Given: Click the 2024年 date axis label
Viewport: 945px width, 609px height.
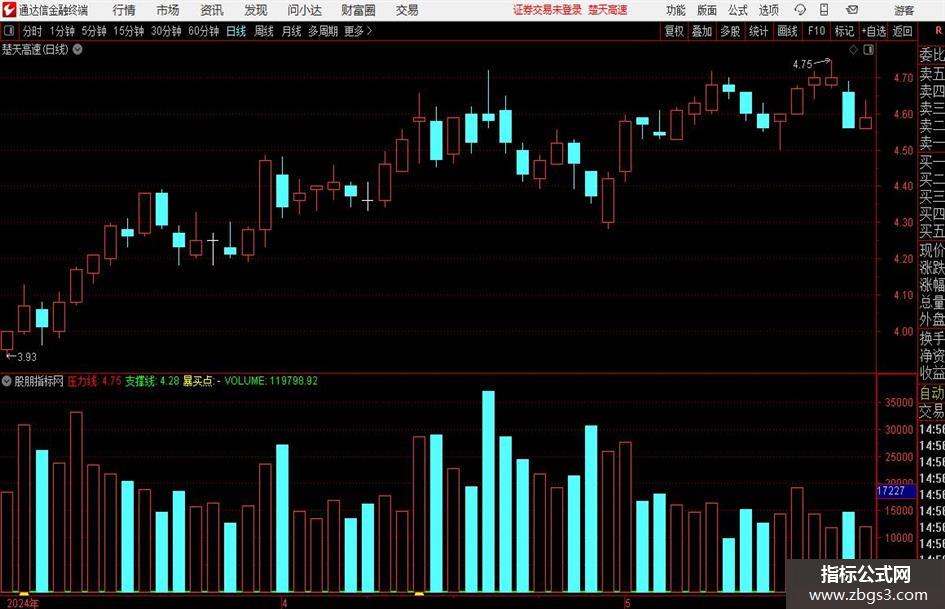Looking at the screenshot, I should (x=22, y=602).
